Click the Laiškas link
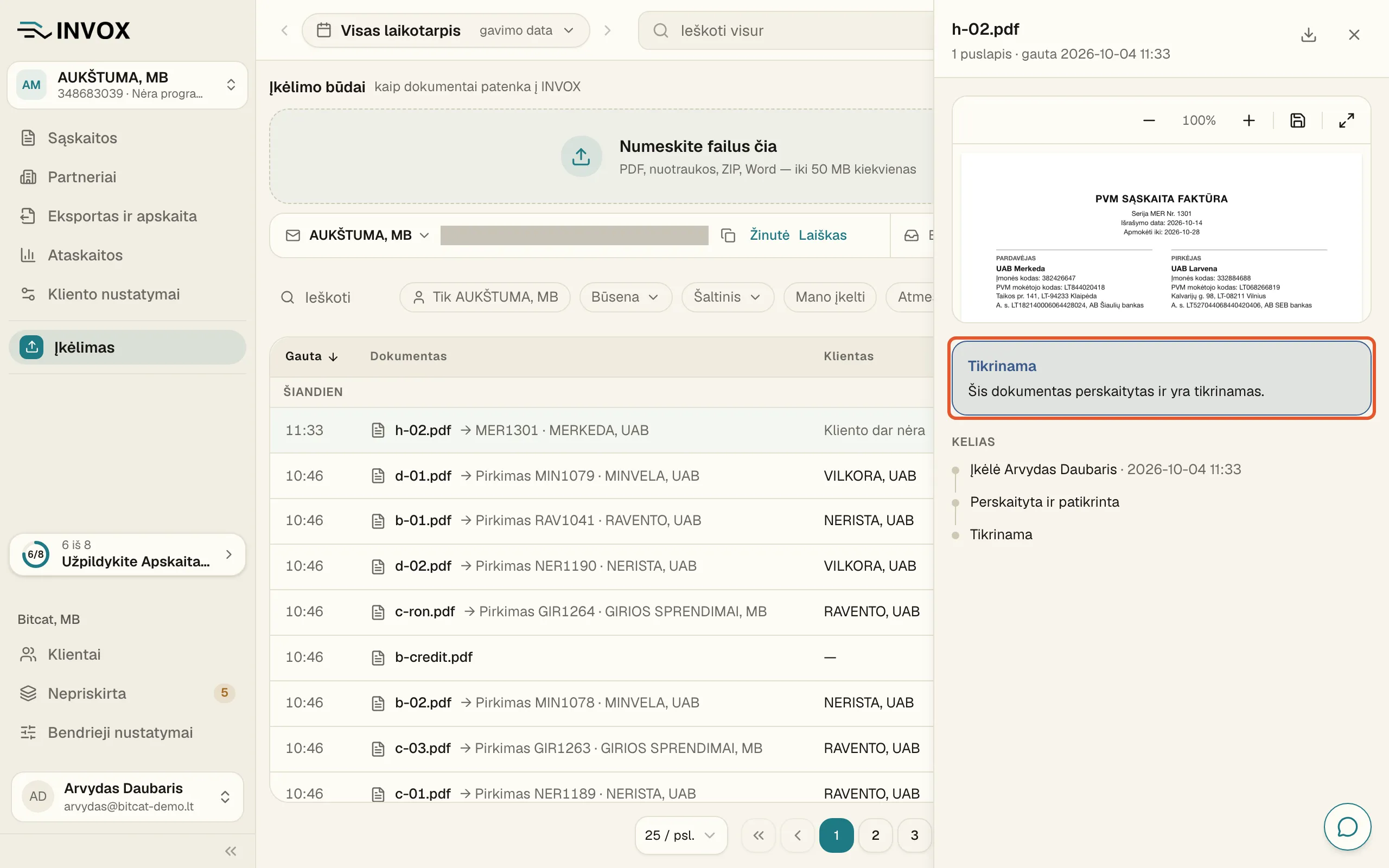 [x=822, y=235]
